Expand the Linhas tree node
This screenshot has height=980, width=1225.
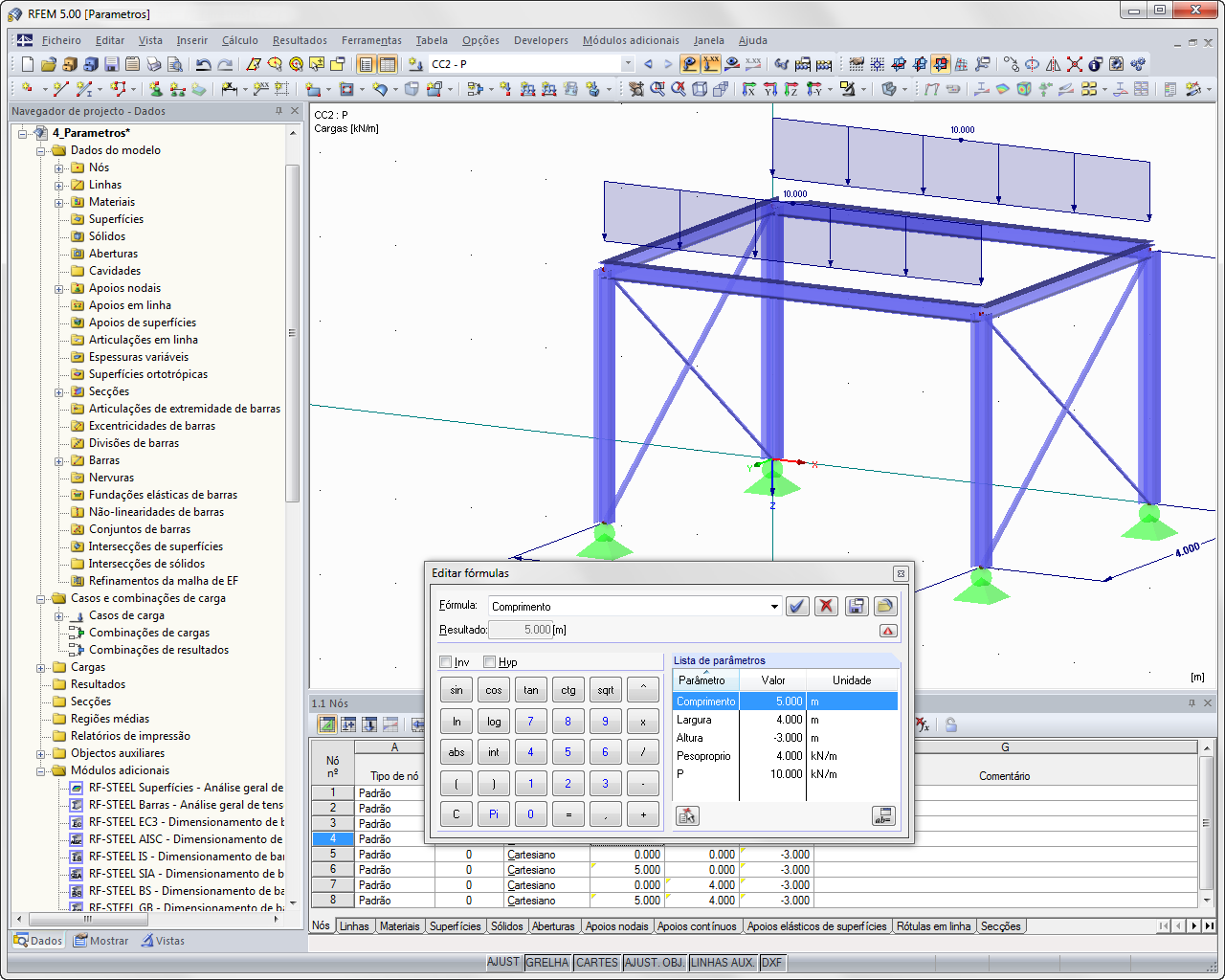click(59, 185)
